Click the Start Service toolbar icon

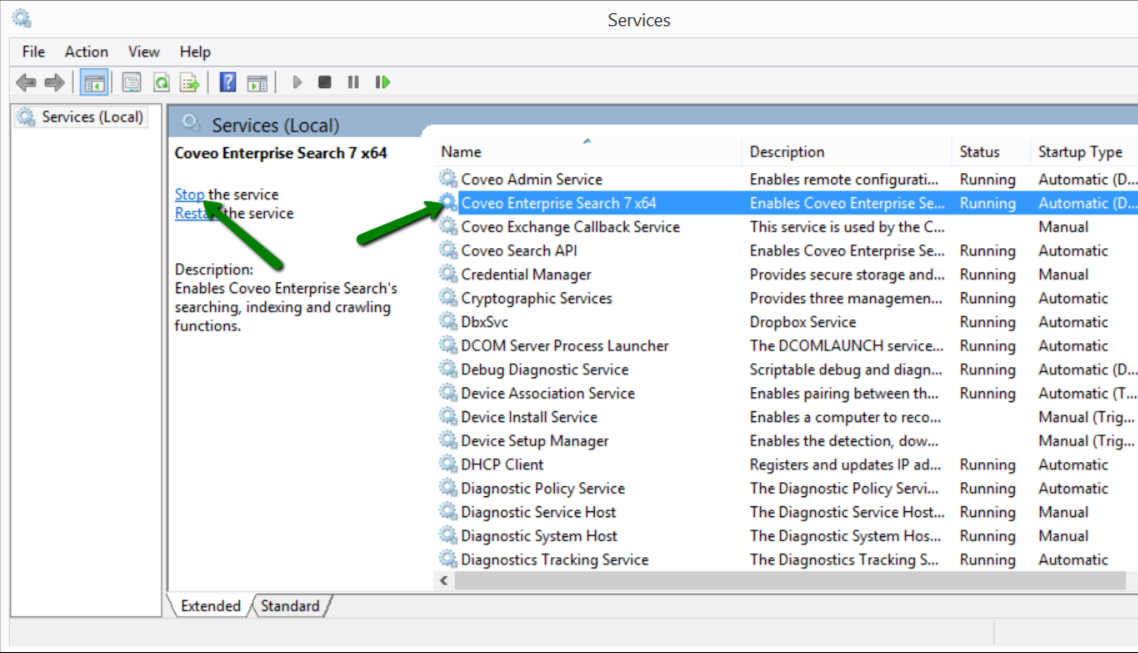tap(297, 81)
